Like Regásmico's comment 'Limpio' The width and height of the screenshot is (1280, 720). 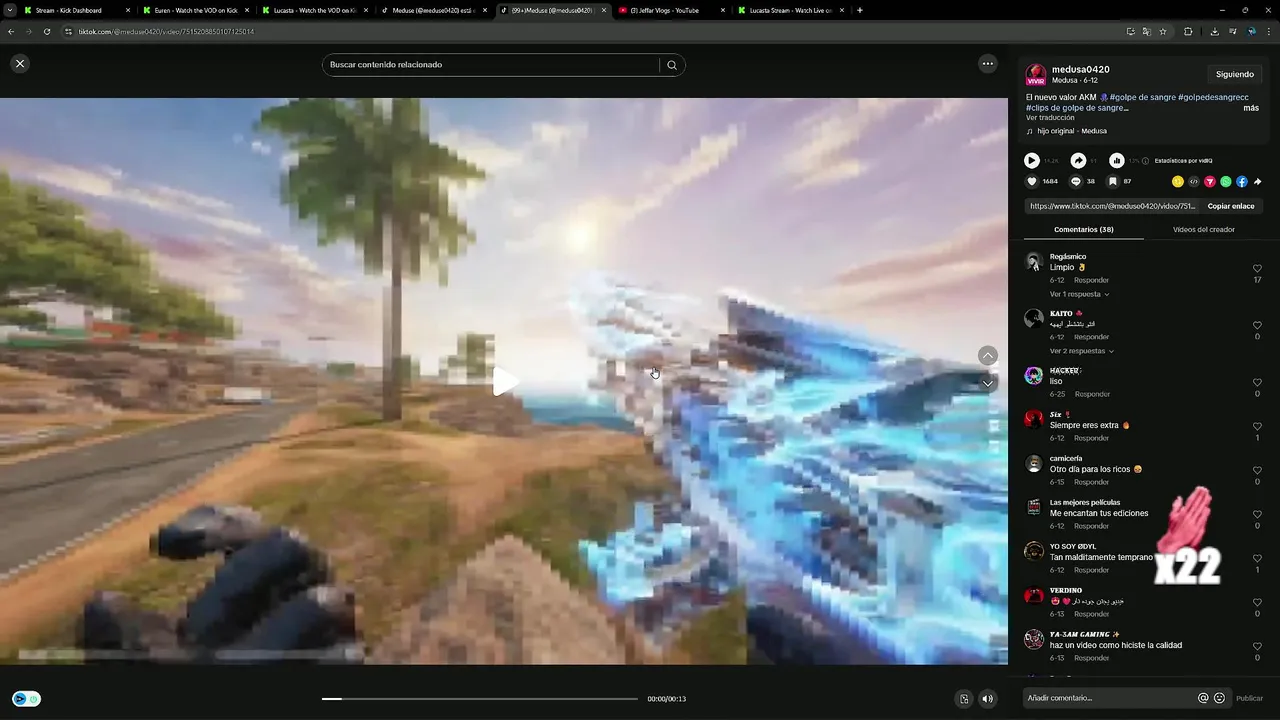1257,269
